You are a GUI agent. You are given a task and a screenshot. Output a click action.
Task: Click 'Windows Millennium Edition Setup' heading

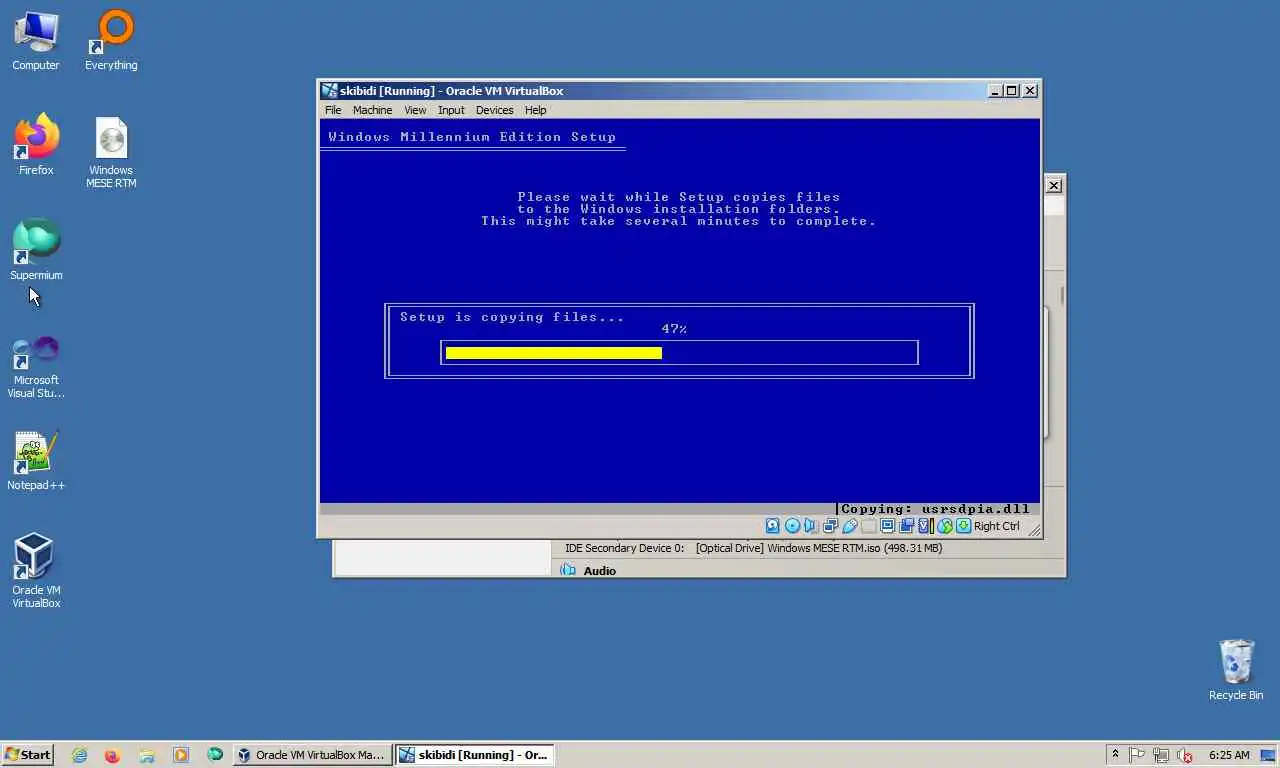pos(472,137)
